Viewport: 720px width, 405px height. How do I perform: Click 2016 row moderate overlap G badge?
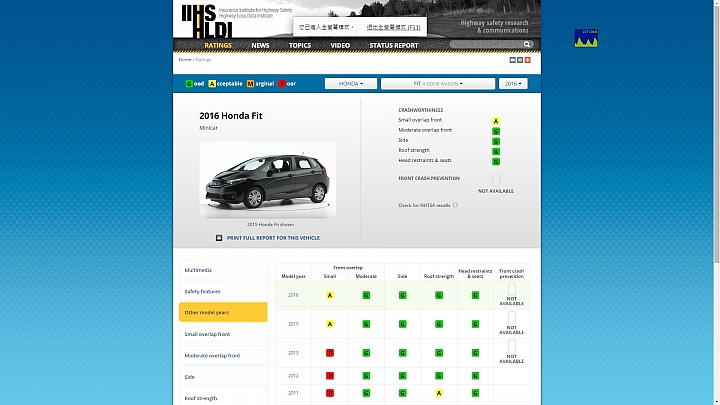click(x=366, y=295)
